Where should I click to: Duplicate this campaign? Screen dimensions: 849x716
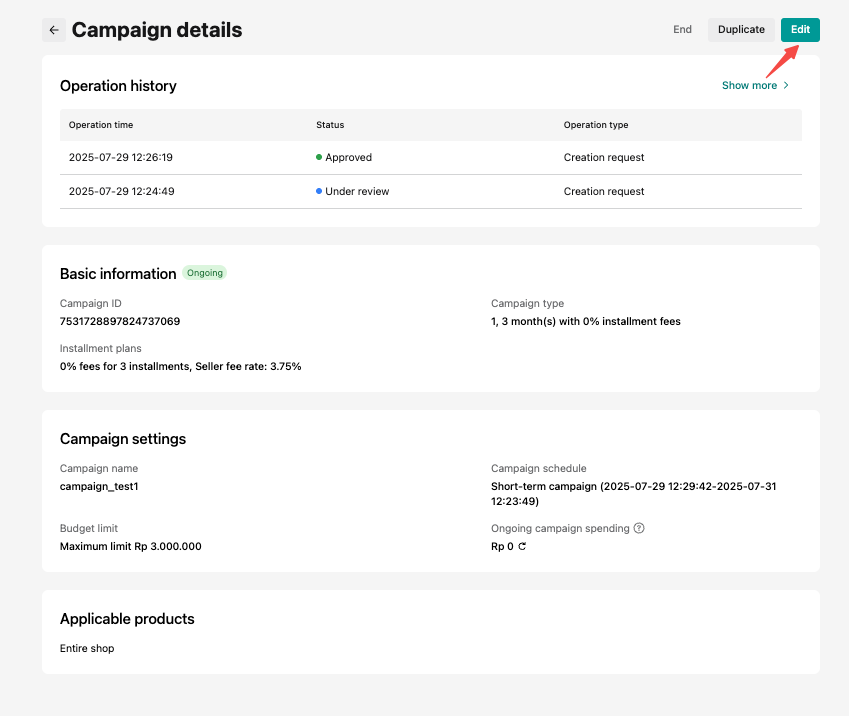pos(741,30)
